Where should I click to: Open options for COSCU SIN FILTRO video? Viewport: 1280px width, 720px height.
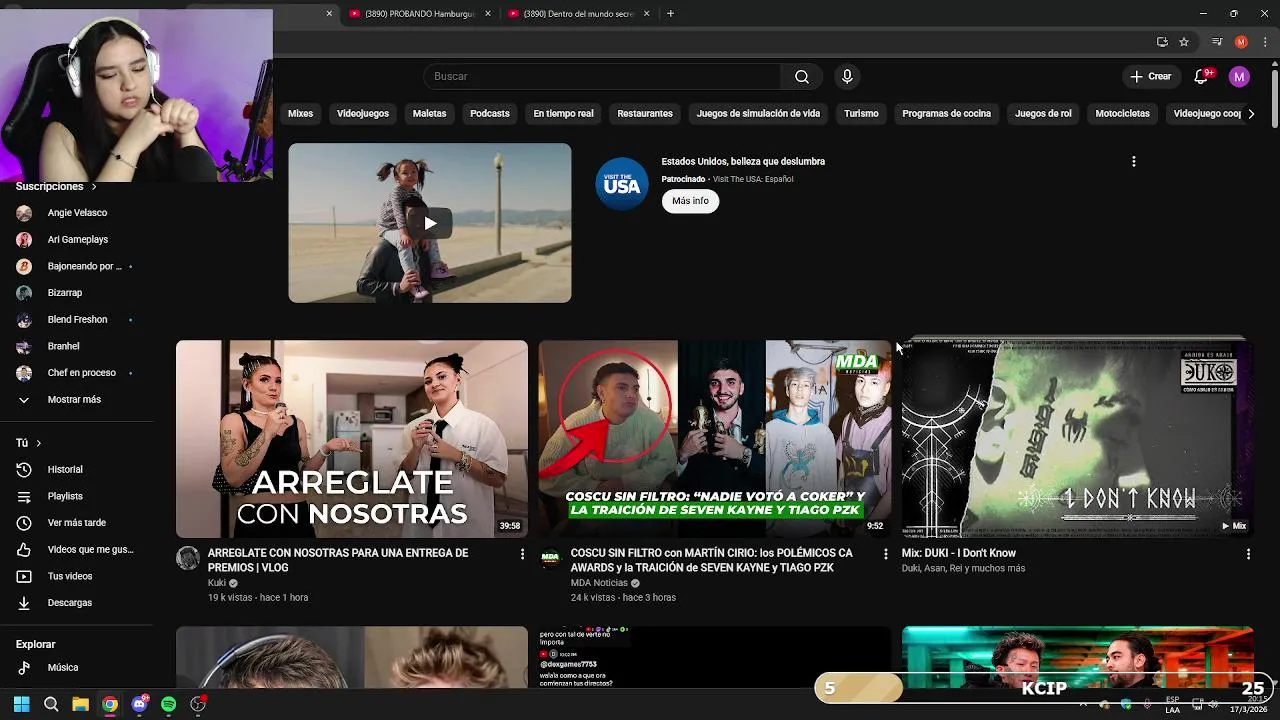click(884, 554)
